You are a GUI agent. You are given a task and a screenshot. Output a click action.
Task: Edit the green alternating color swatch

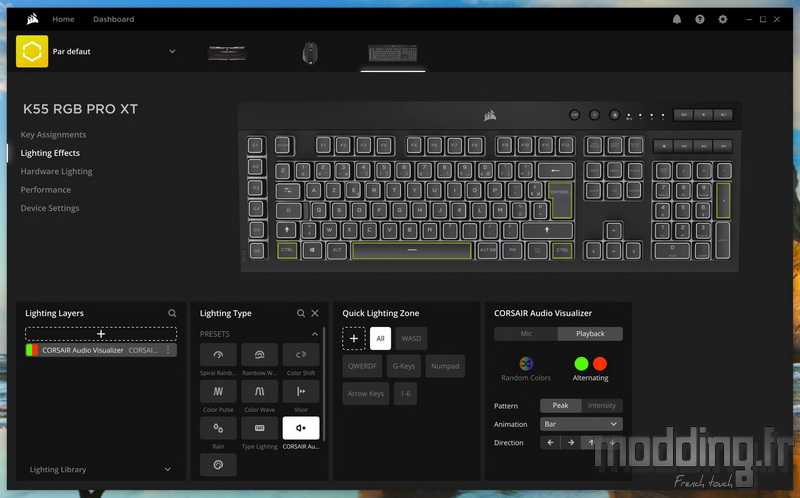(581, 363)
